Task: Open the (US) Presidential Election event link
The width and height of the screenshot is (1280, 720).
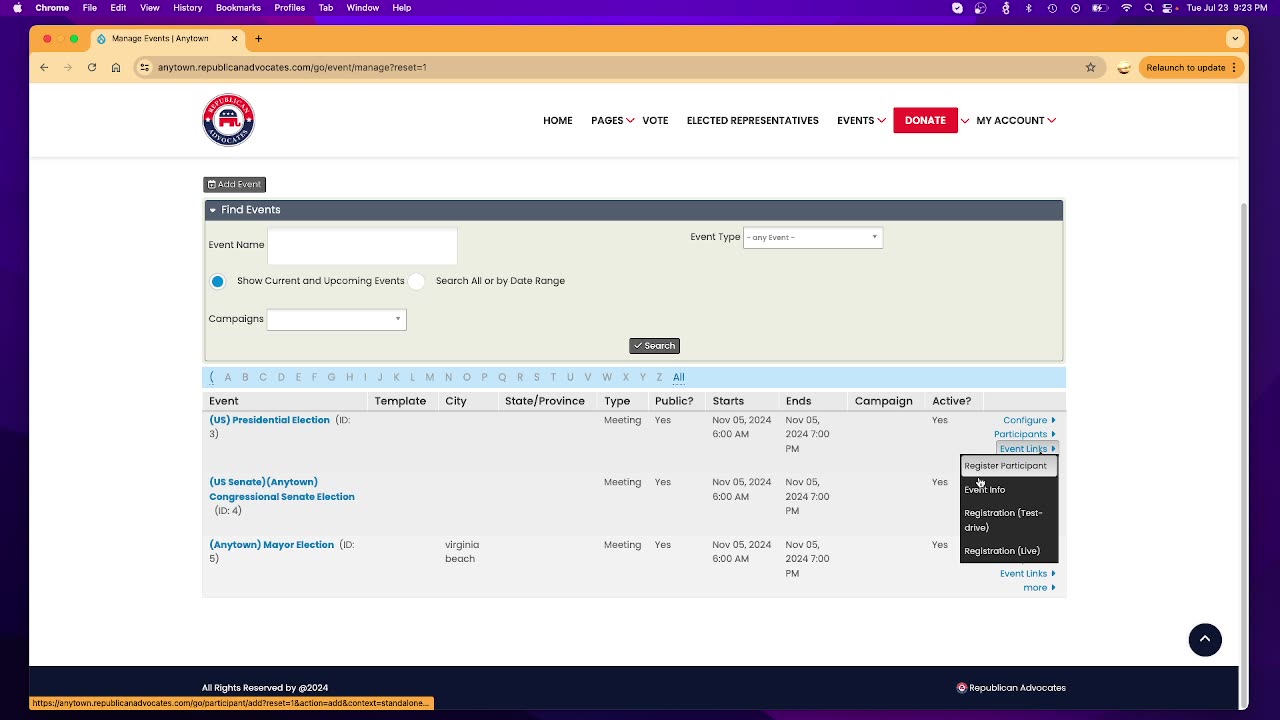Action: [269, 420]
